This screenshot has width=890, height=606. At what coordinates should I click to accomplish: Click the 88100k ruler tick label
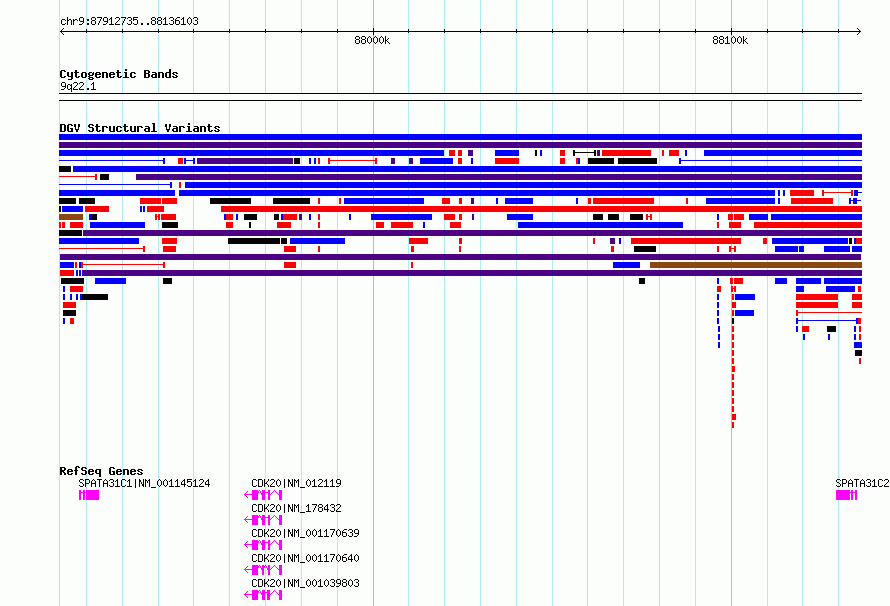[x=730, y=40]
